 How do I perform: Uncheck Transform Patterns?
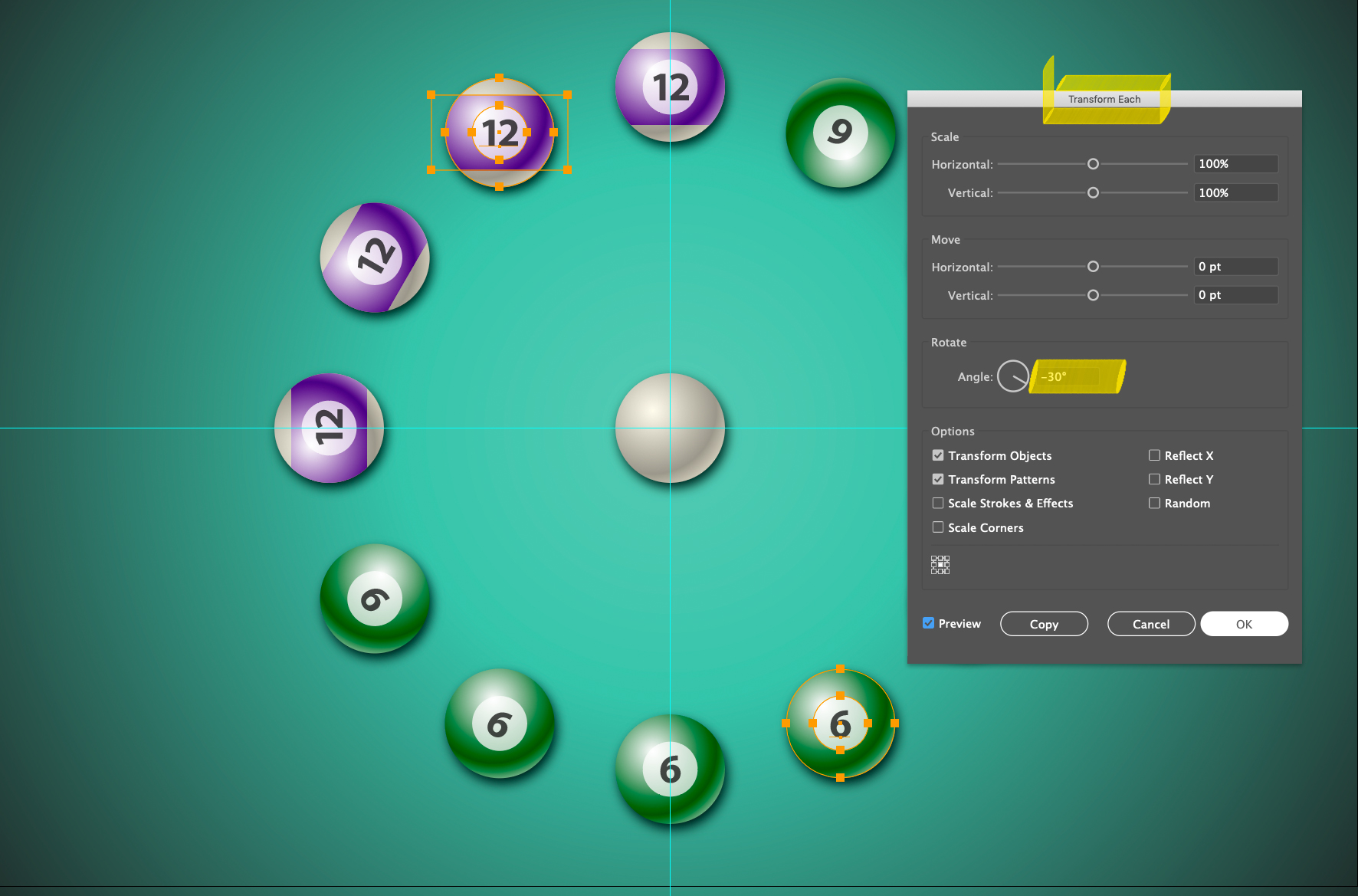(x=938, y=479)
